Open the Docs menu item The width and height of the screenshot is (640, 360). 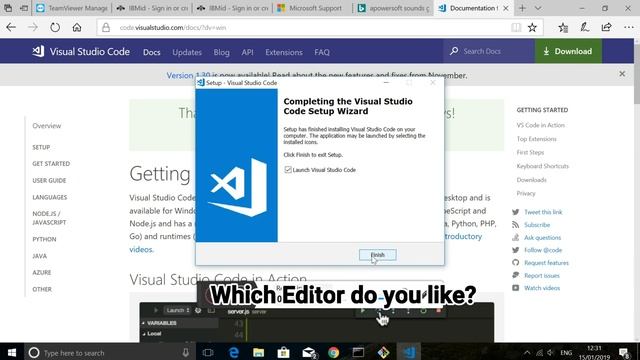click(x=151, y=52)
